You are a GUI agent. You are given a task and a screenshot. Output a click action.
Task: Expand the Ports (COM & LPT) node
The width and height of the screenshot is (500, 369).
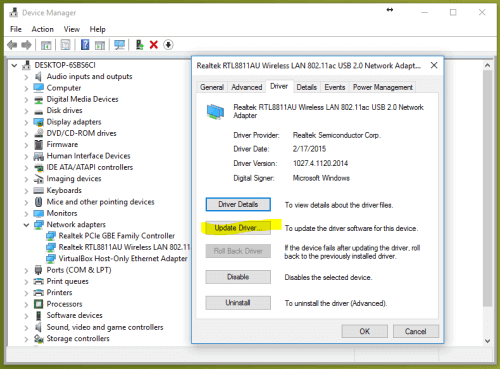tap(26, 270)
